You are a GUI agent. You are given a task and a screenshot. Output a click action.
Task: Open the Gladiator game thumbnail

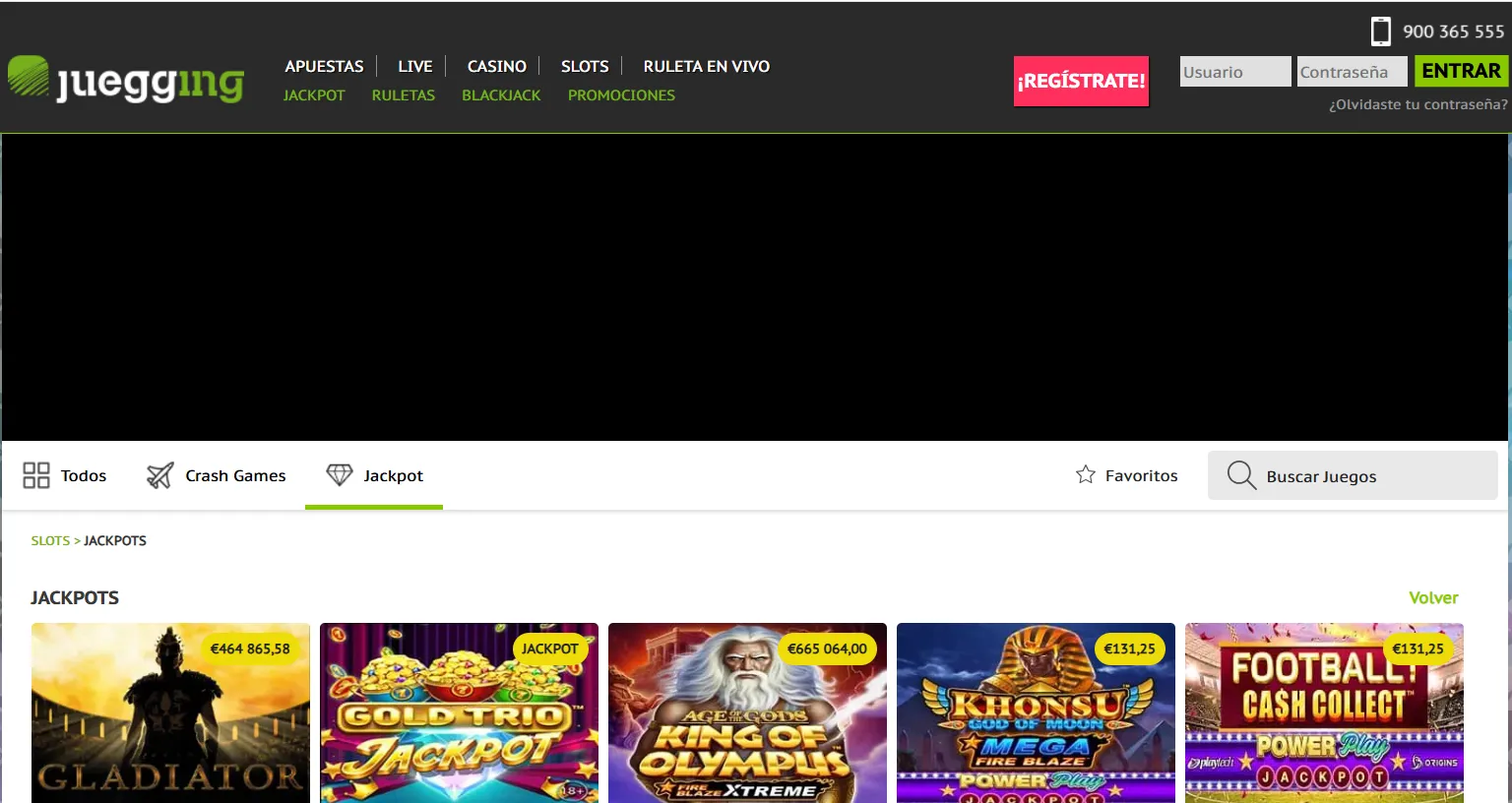point(170,712)
